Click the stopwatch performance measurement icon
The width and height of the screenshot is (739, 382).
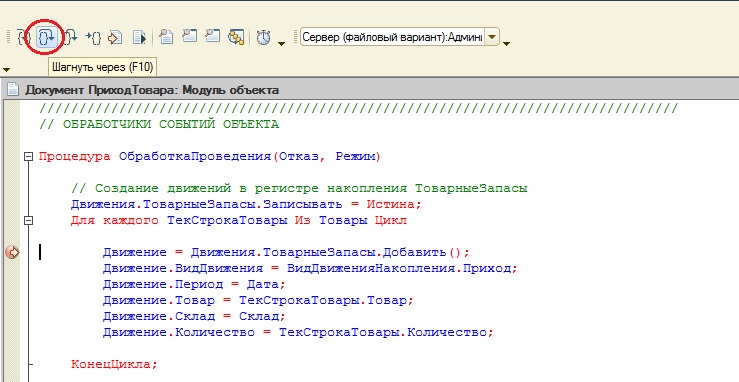tap(263, 37)
